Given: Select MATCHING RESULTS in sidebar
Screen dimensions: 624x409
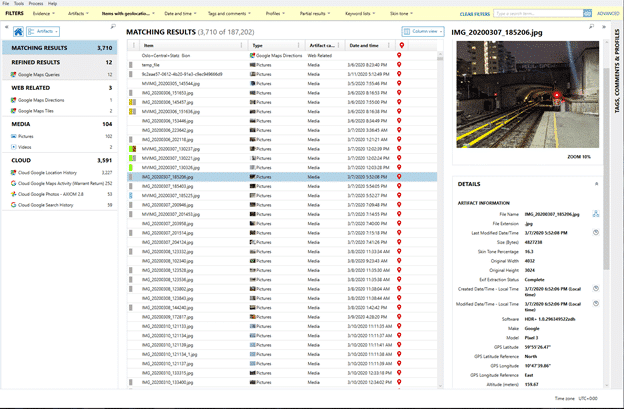Looking at the screenshot, I should point(60,48).
